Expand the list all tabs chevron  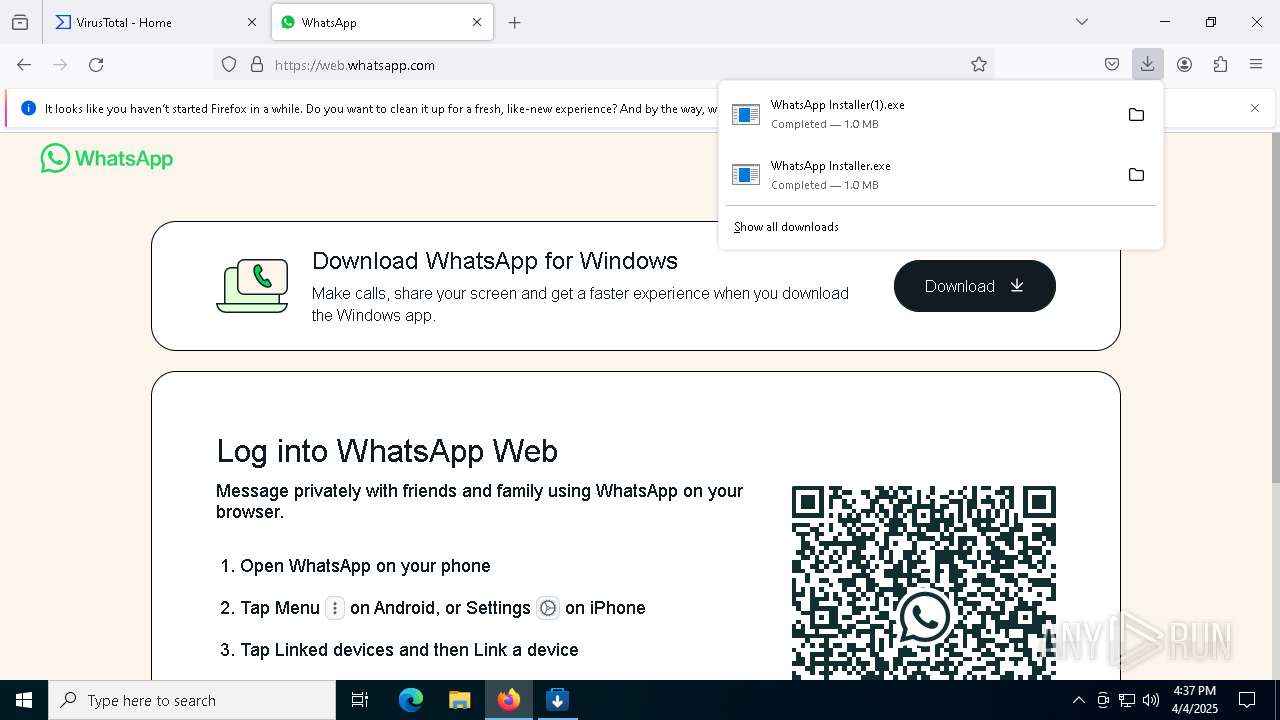[1082, 22]
